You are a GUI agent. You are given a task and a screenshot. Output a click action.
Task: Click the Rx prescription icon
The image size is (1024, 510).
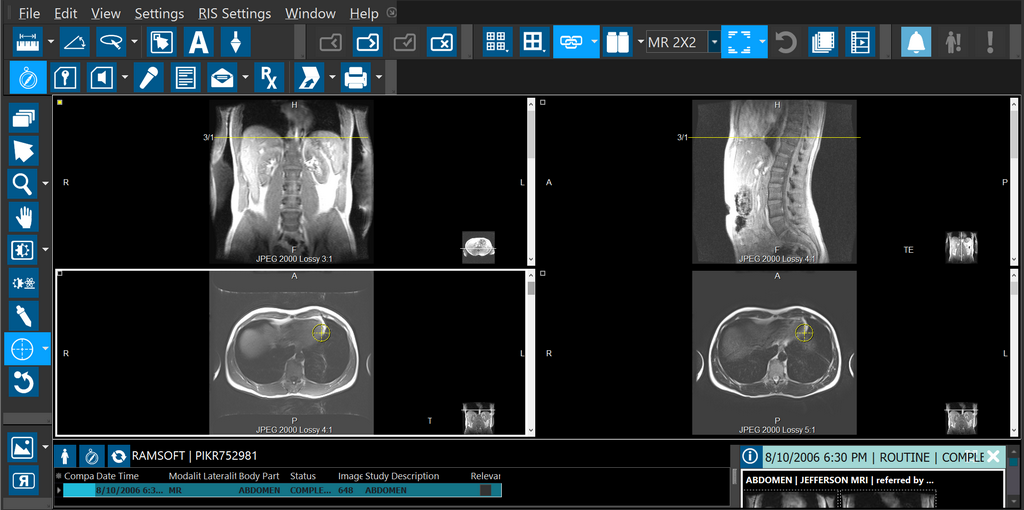267,77
